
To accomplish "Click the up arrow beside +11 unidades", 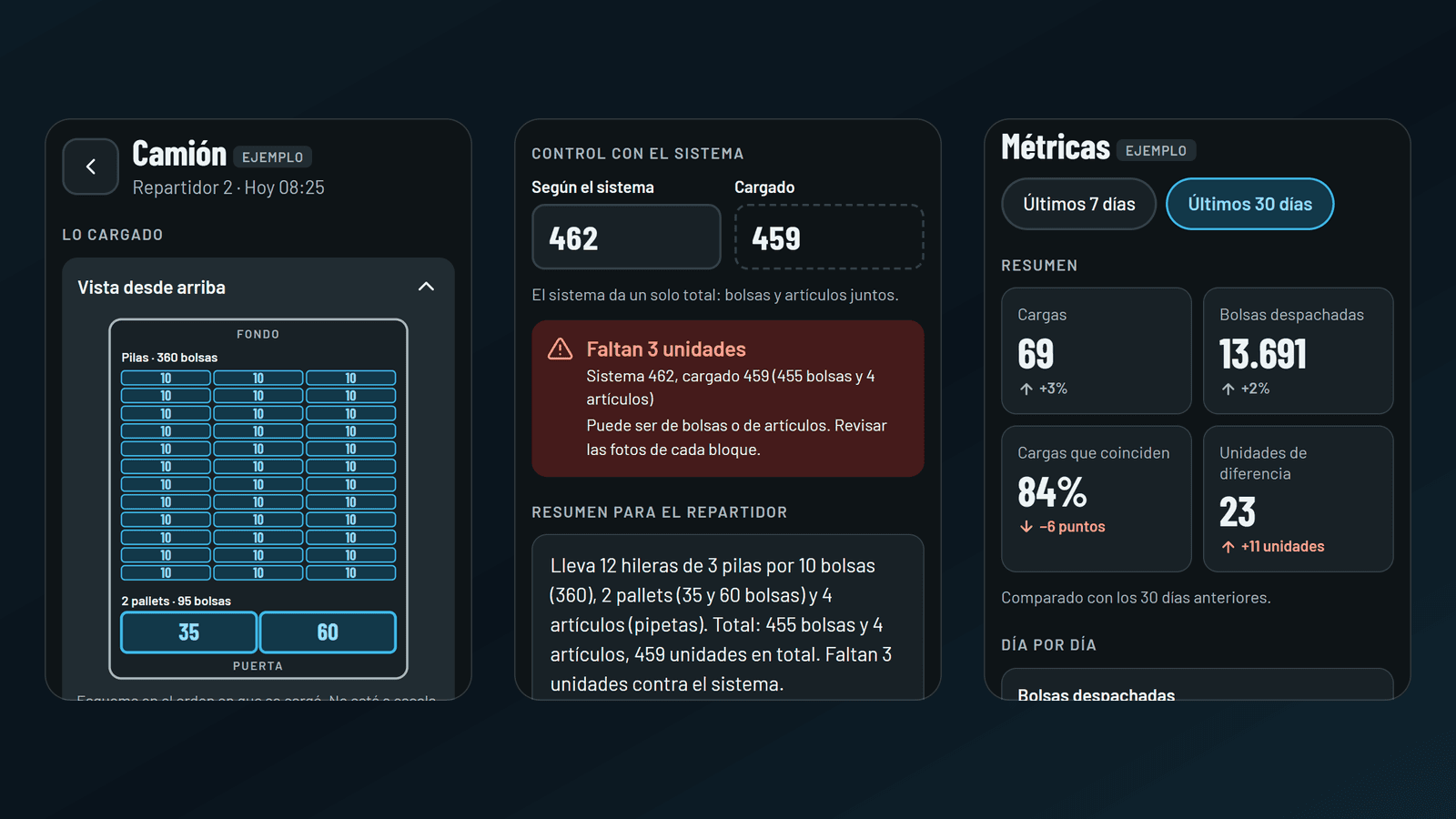I will click(x=1228, y=547).
